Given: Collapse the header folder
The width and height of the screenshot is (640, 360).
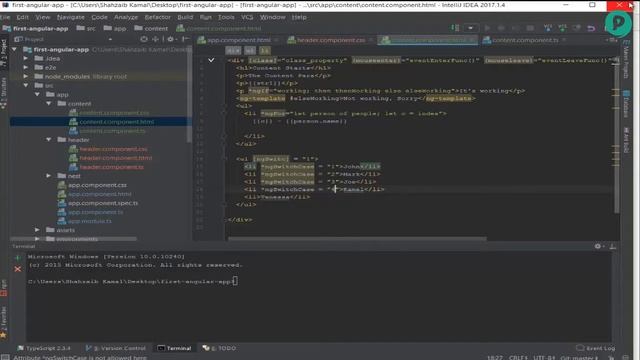Looking at the screenshot, I should click(x=49, y=140).
